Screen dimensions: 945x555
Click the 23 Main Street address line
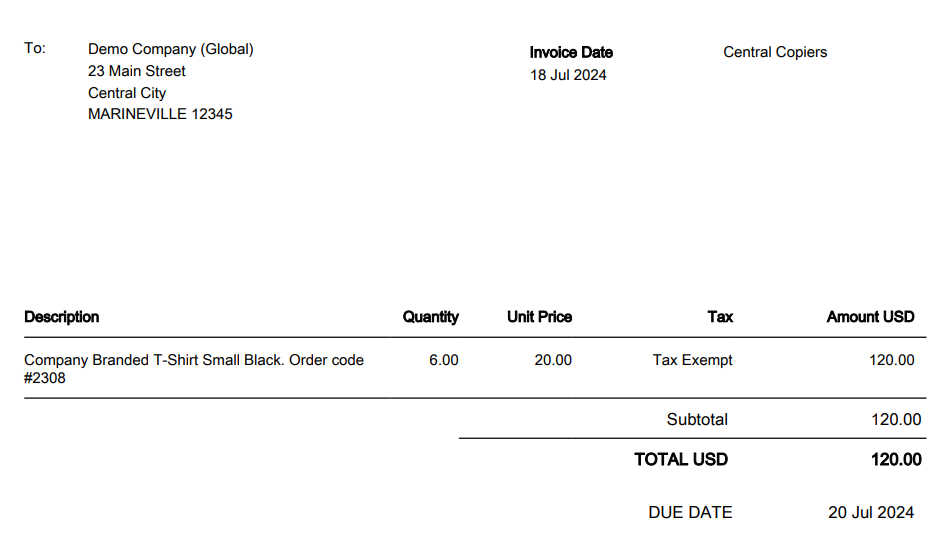137,71
